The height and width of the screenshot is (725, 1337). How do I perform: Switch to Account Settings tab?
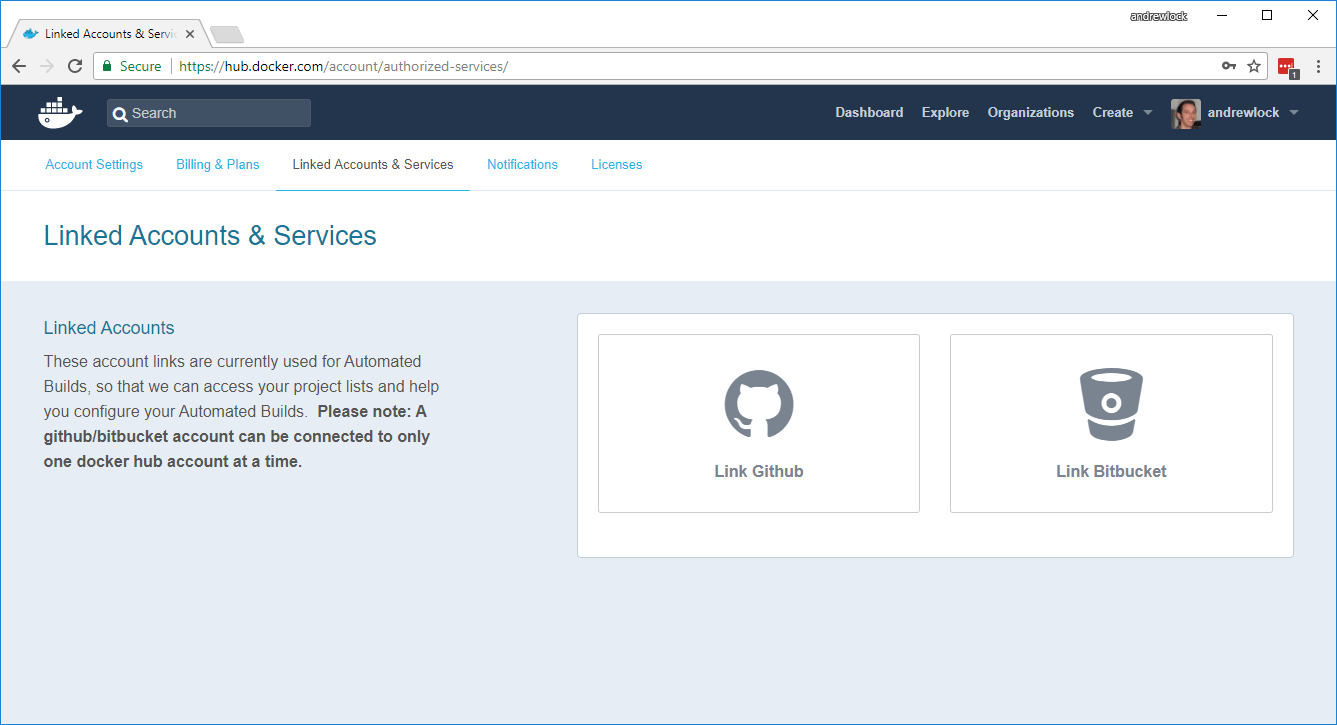click(x=94, y=165)
